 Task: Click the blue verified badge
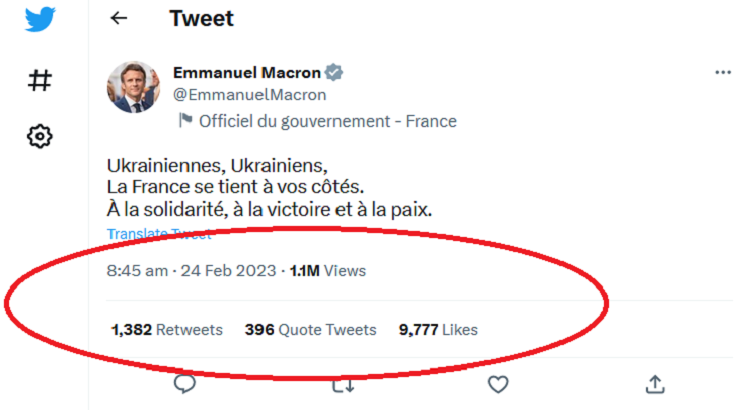(x=336, y=73)
